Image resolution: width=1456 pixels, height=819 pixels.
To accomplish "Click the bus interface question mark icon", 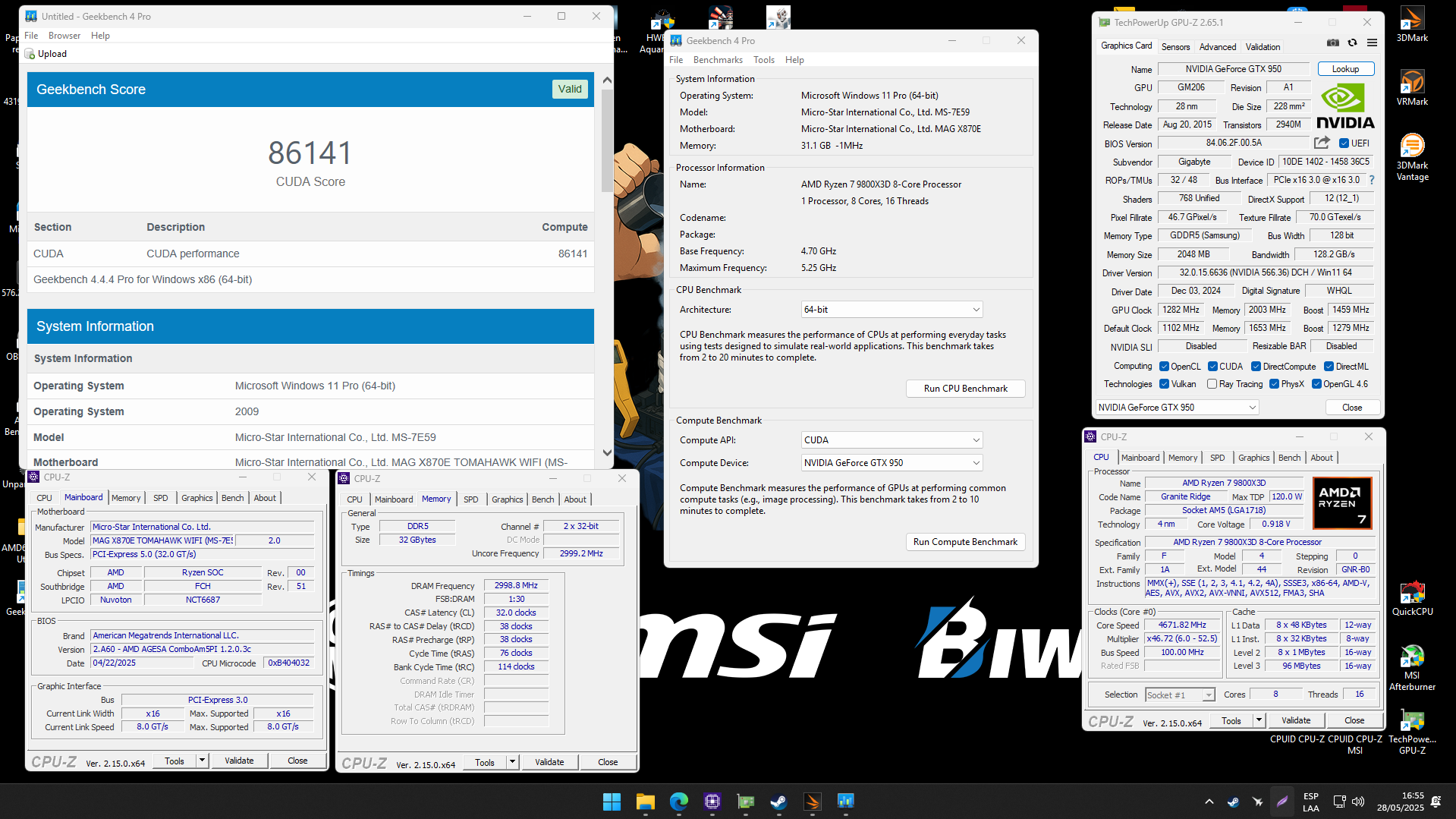I will [1372, 181].
